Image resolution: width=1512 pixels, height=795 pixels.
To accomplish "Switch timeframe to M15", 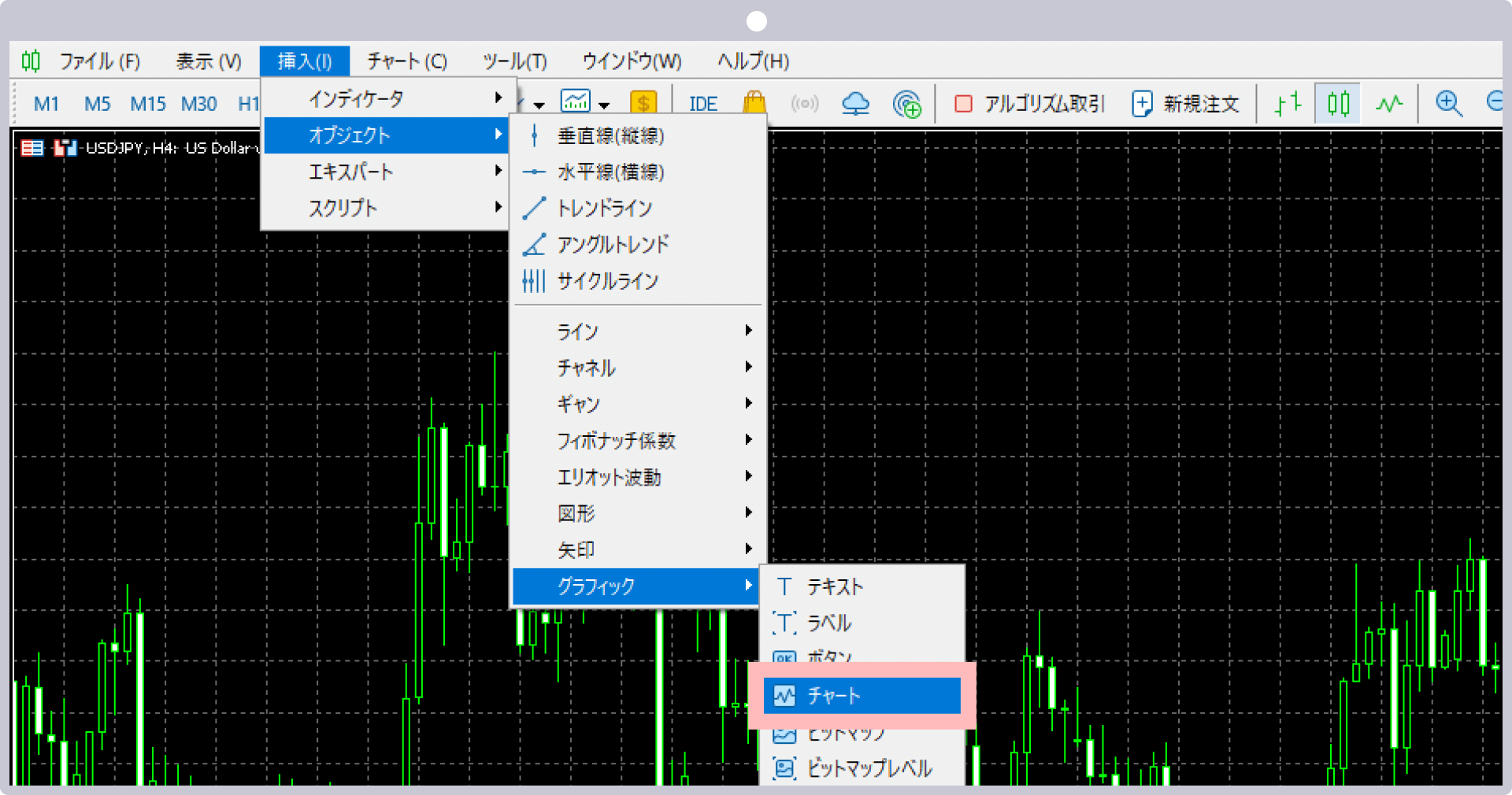I will tap(147, 103).
